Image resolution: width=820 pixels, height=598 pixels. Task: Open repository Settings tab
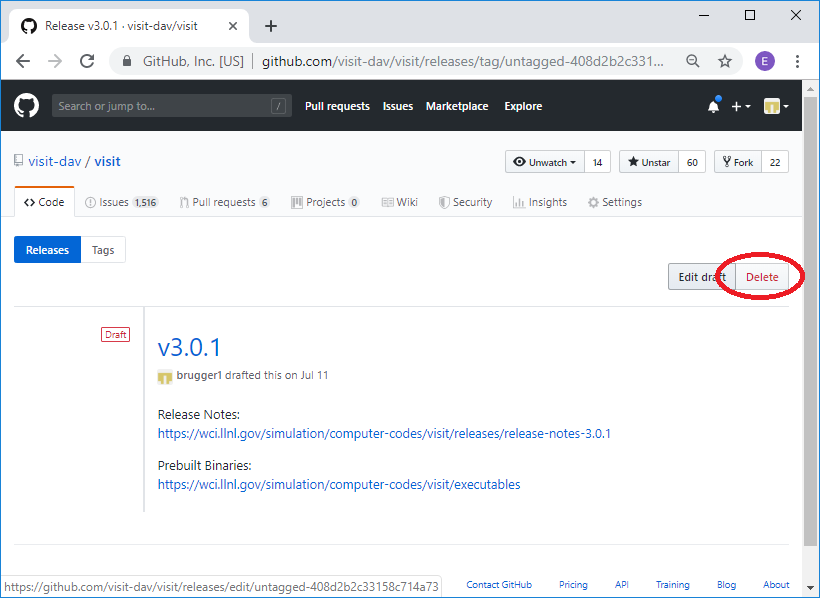[x=614, y=202]
